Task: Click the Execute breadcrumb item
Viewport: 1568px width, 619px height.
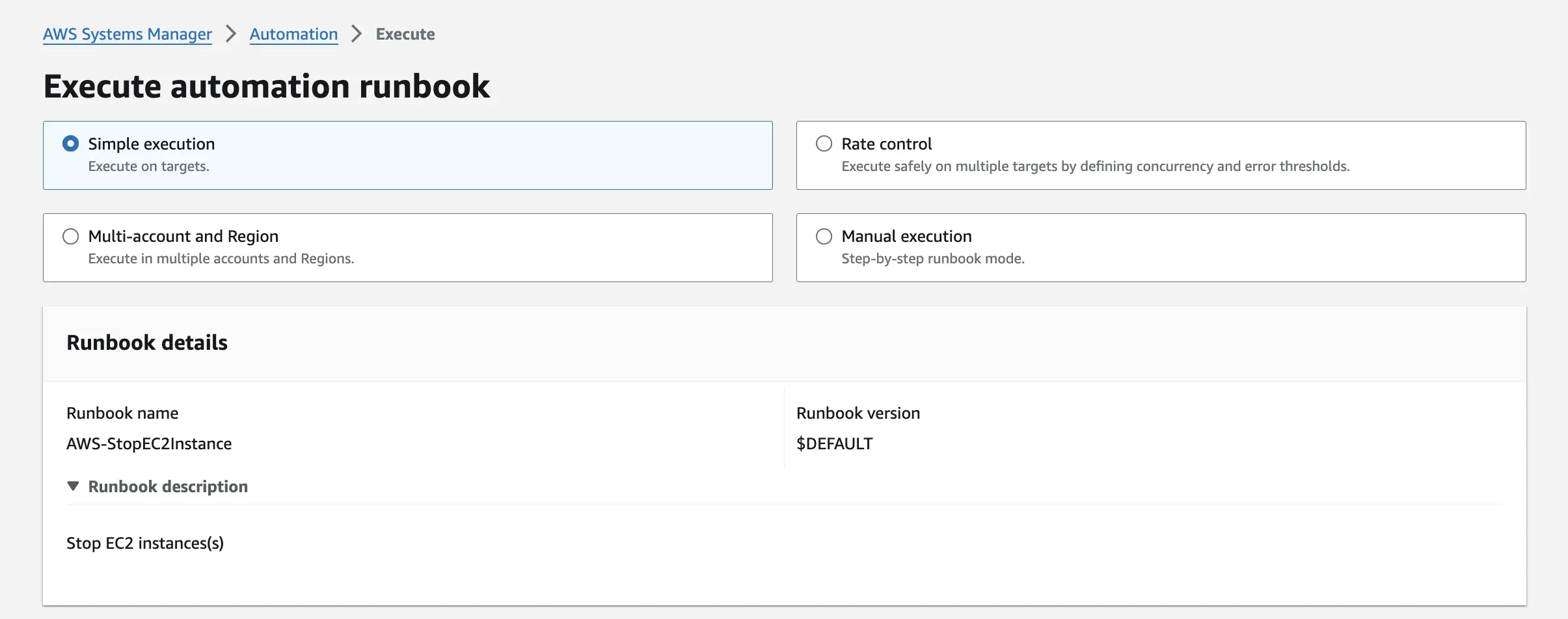Action: (x=405, y=33)
